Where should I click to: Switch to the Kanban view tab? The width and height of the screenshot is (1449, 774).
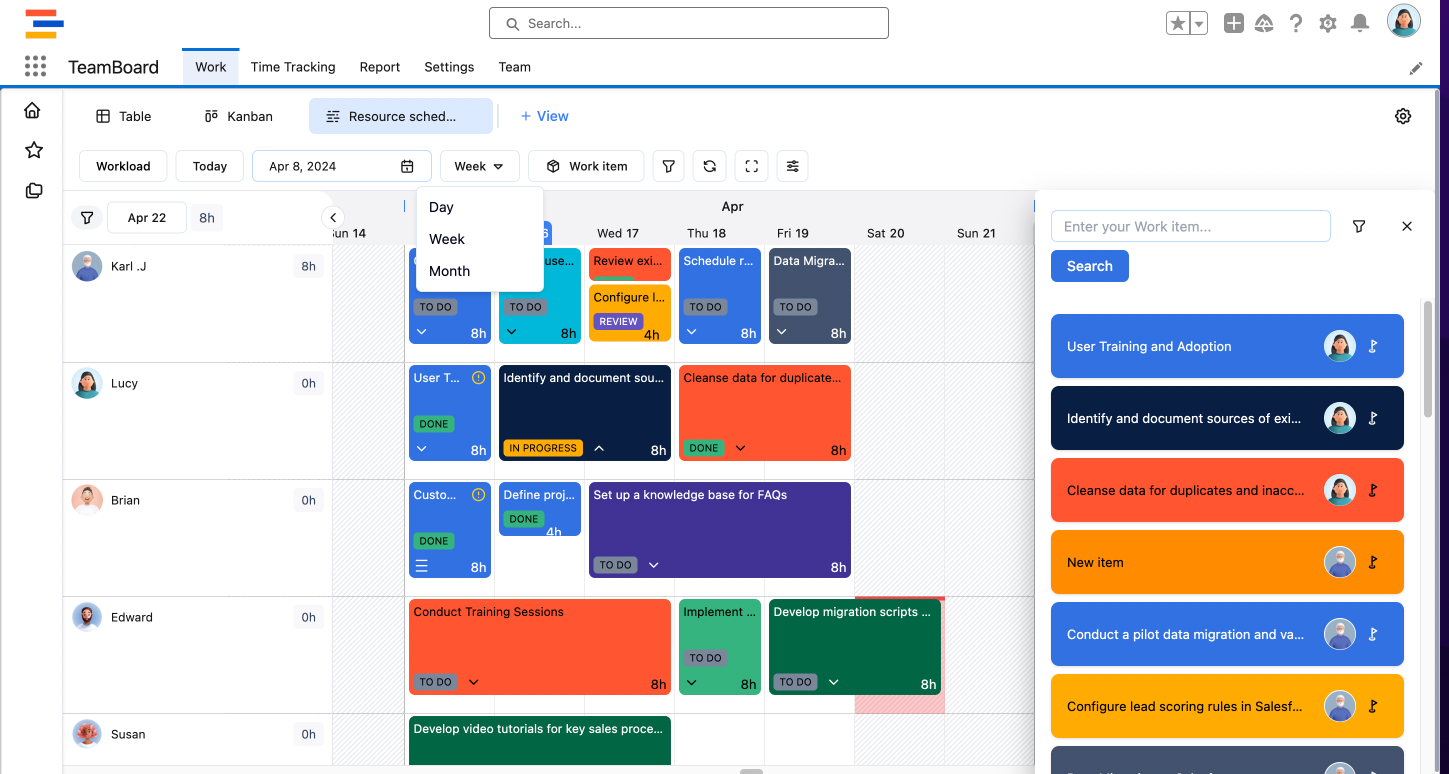(239, 116)
